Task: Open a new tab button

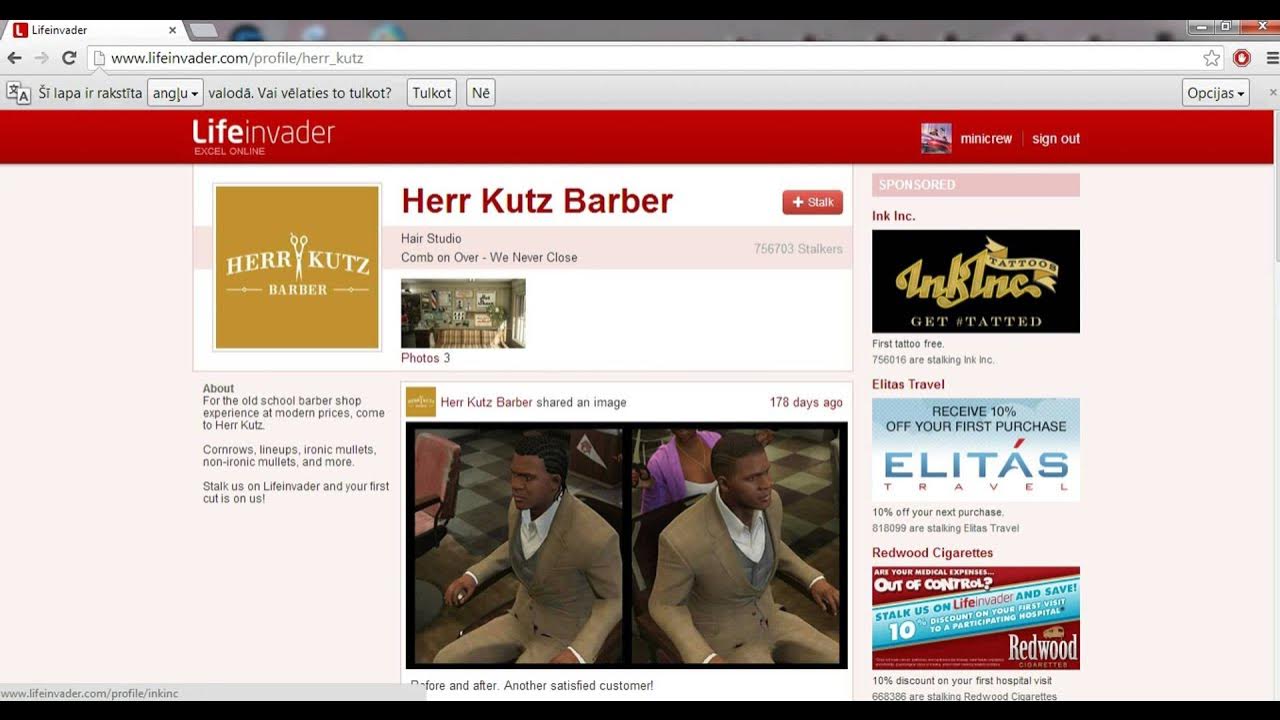Action: tap(203, 30)
